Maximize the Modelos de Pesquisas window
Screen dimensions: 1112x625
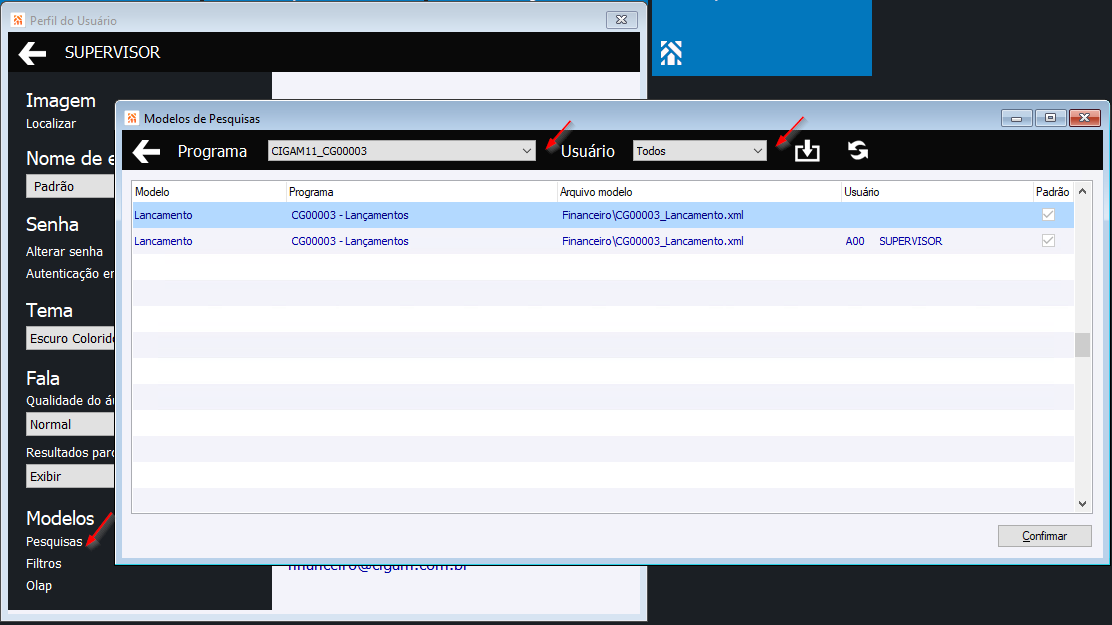[x=1050, y=118]
